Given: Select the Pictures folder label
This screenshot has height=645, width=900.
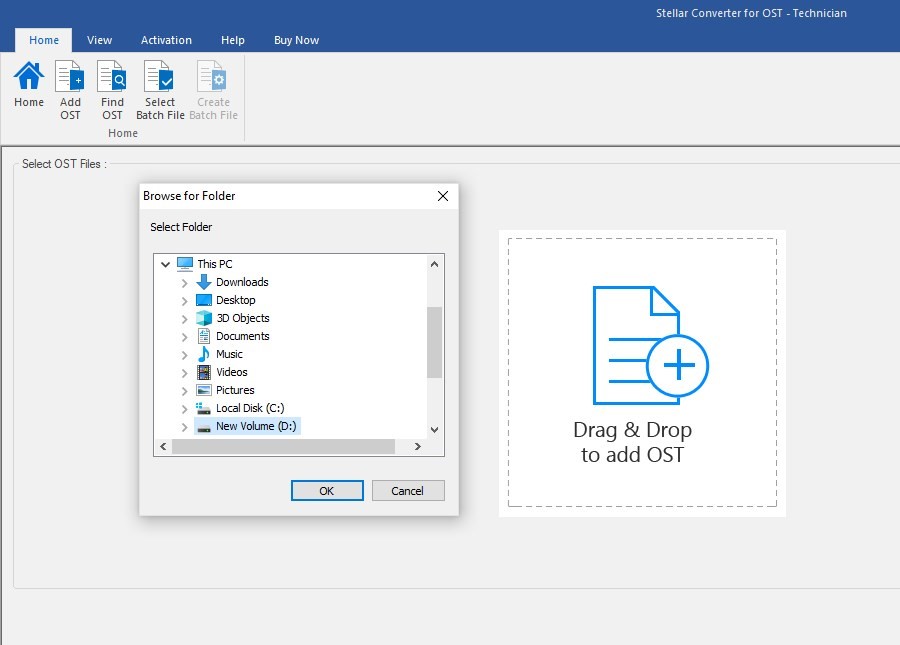Looking at the screenshot, I should tap(235, 390).
